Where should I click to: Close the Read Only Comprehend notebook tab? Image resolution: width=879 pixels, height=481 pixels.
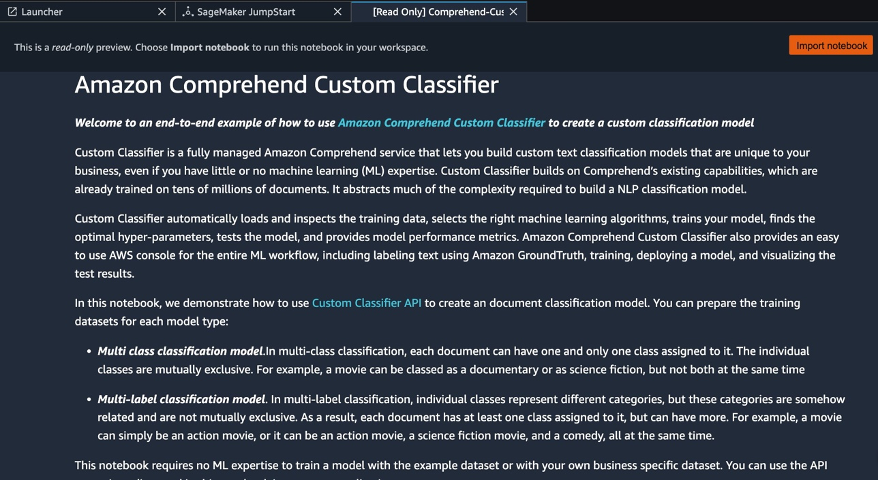coord(514,12)
